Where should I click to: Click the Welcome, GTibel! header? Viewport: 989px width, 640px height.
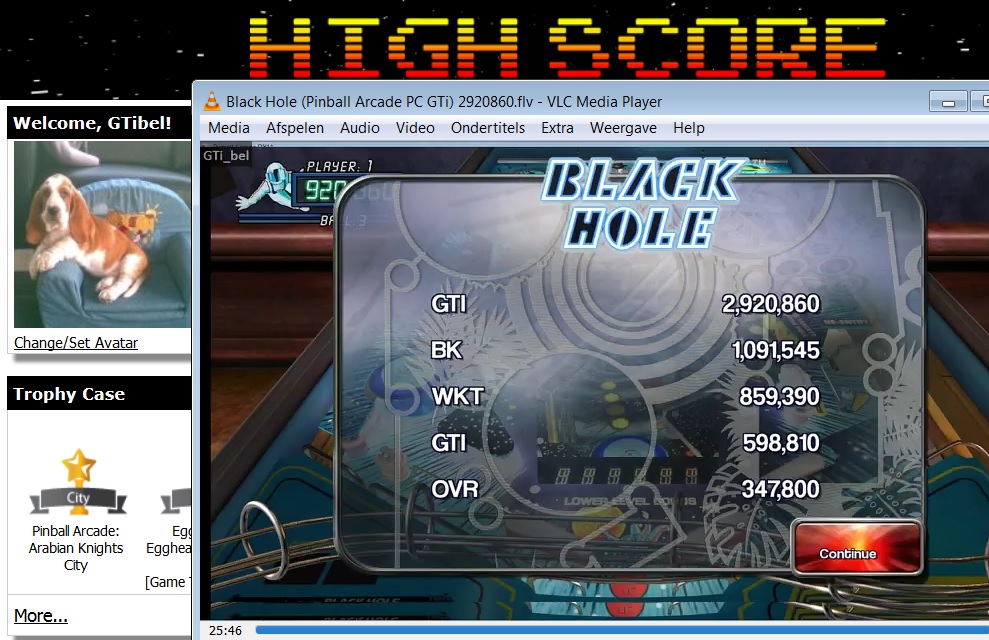[x=92, y=122]
